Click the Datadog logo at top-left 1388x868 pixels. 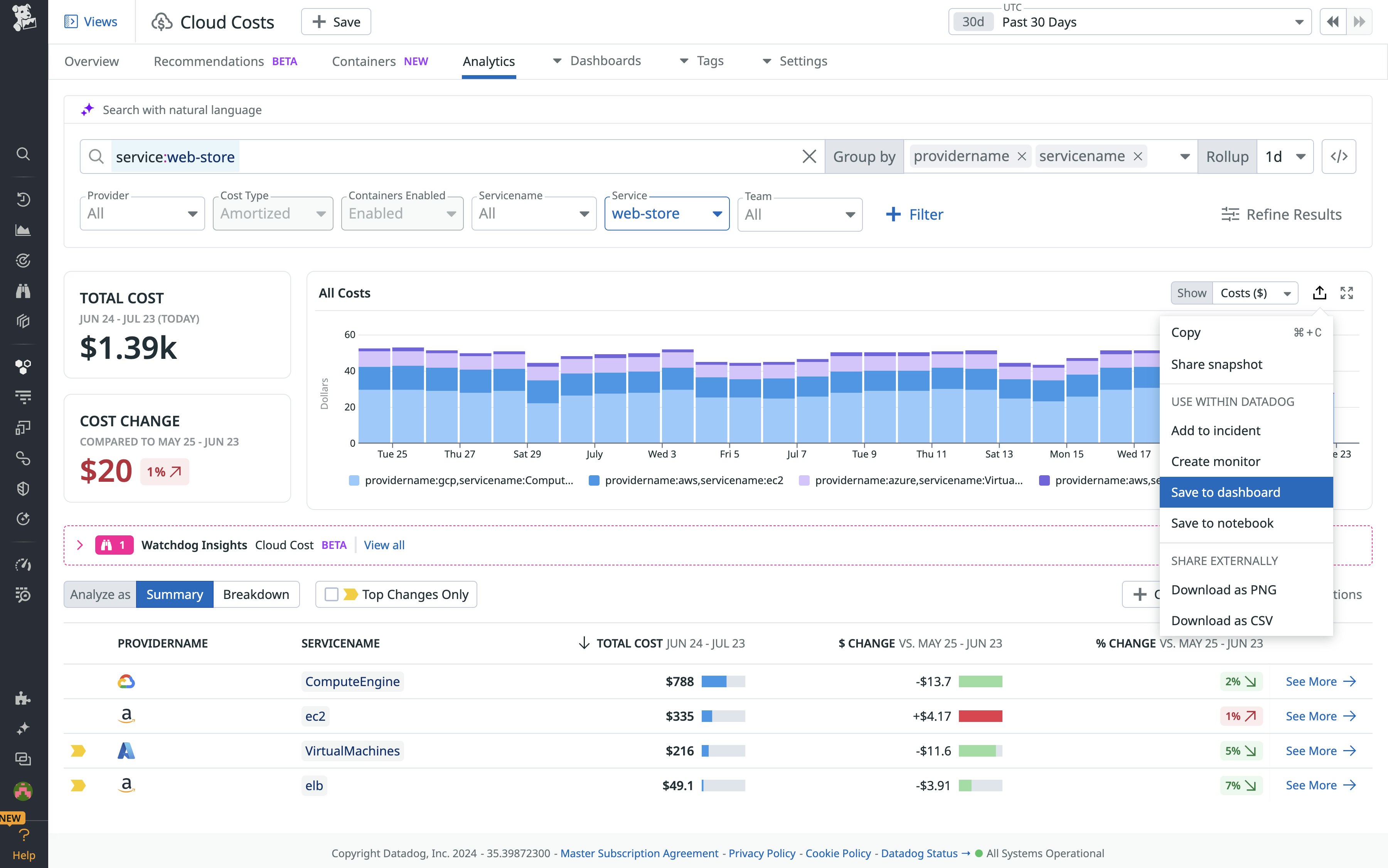coord(24,17)
